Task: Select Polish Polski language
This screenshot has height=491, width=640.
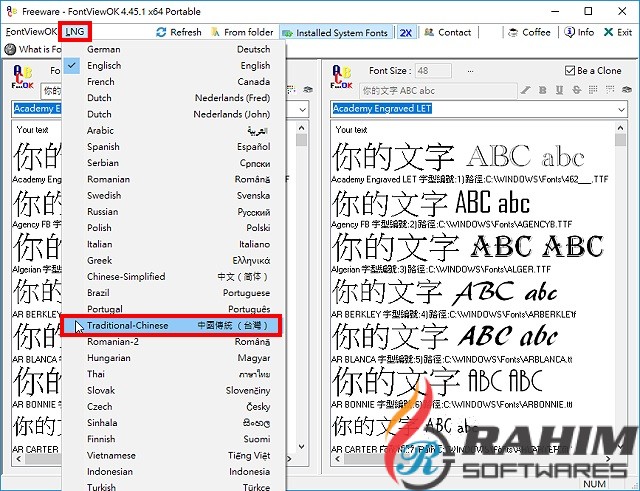Action: point(173,228)
